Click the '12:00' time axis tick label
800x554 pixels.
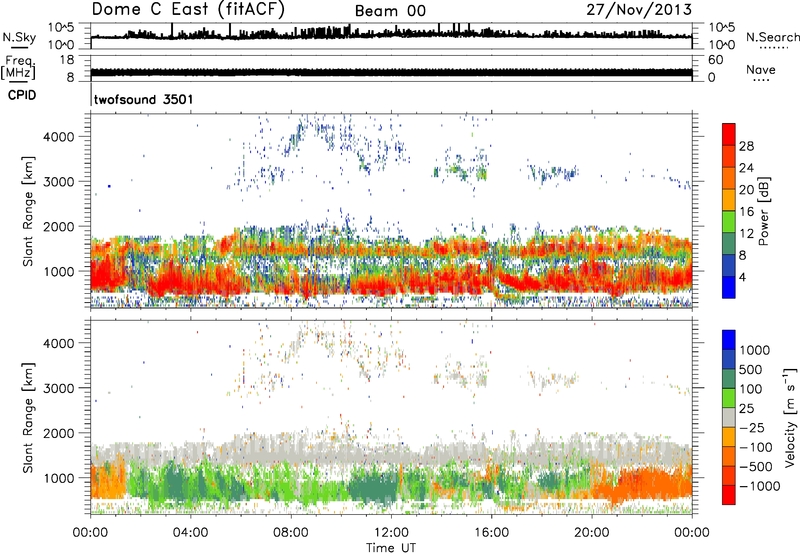click(391, 533)
